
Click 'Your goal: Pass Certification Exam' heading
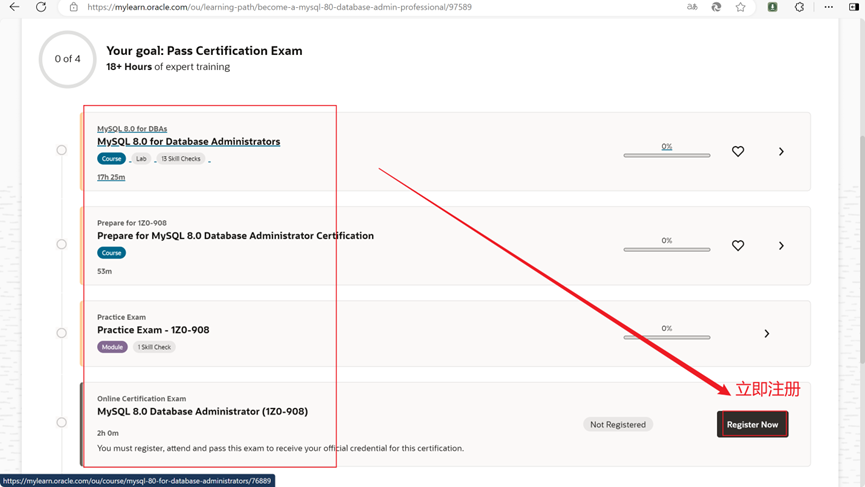204,51
